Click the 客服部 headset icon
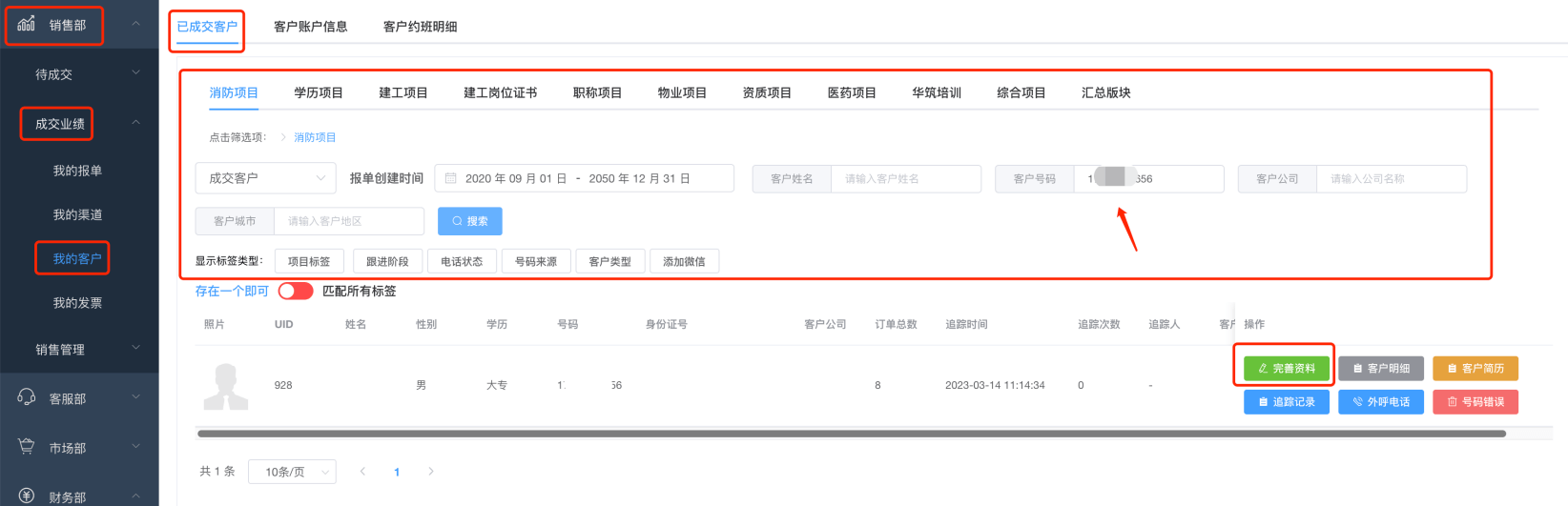 (27, 397)
